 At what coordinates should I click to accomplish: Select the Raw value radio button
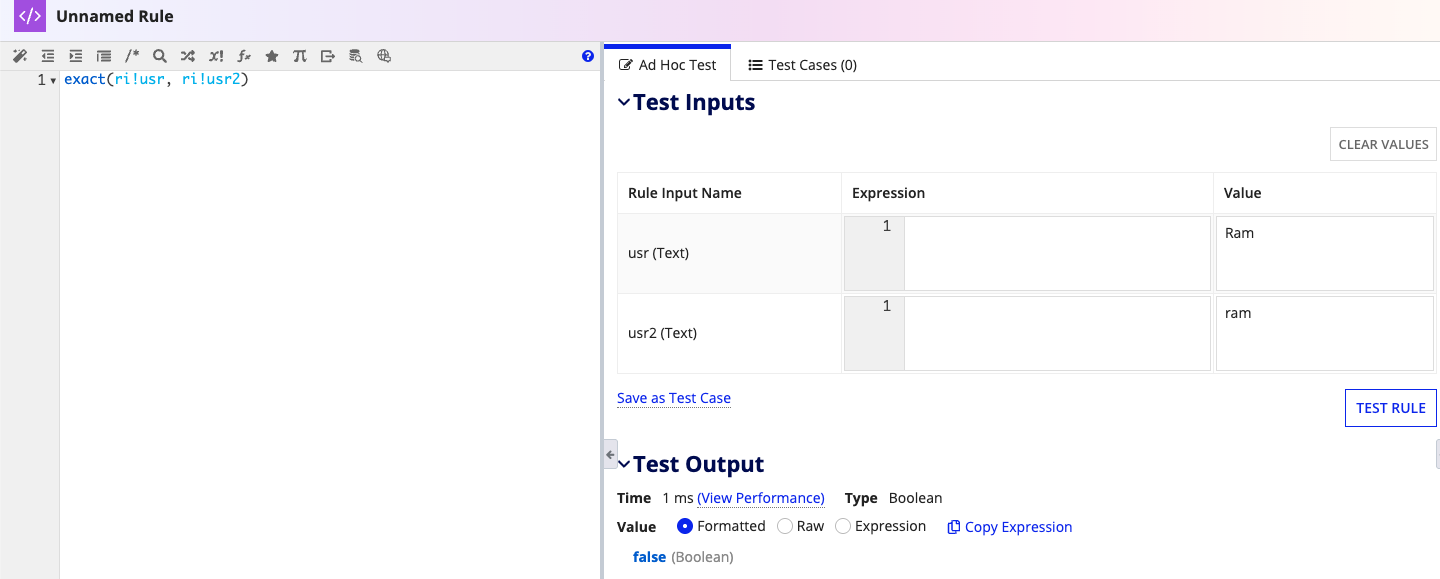pos(785,526)
